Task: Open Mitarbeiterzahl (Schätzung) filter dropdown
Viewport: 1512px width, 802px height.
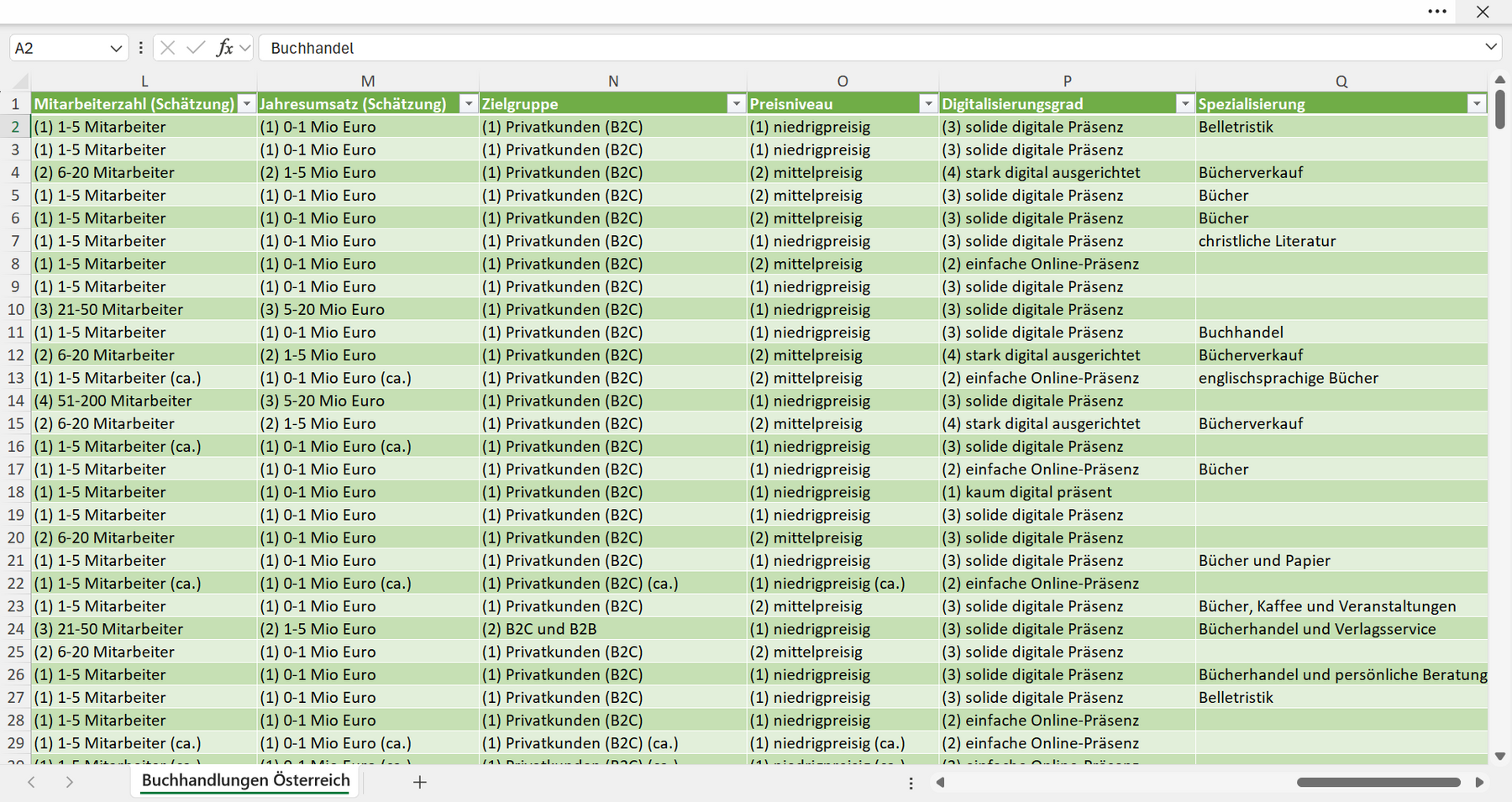Action: (x=246, y=104)
